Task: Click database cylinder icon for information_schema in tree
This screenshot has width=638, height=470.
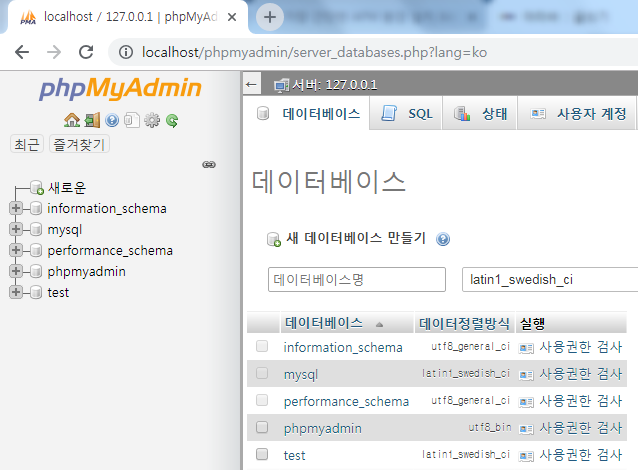Action: (x=36, y=208)
